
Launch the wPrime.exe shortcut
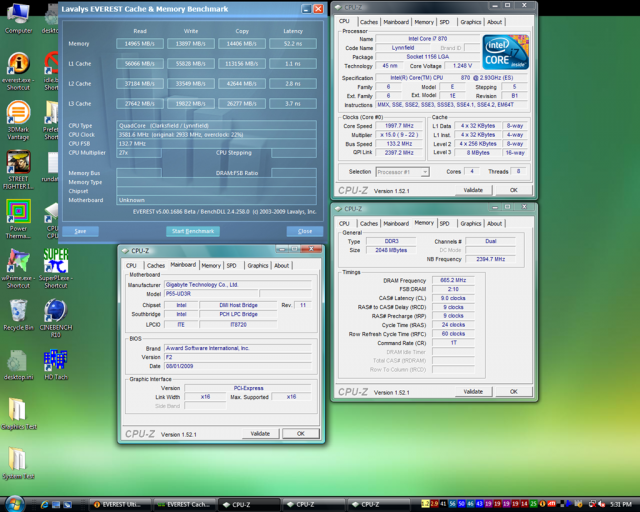18,269
